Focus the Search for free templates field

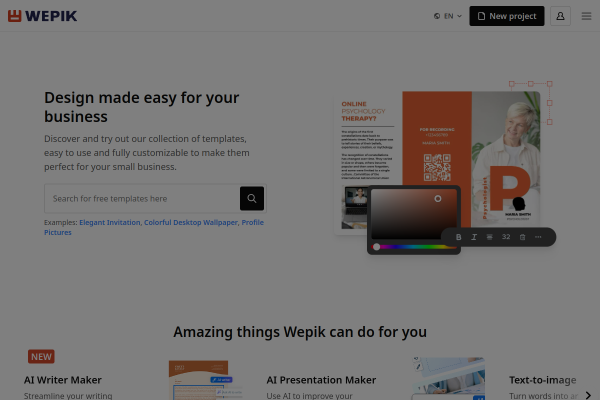142,199
